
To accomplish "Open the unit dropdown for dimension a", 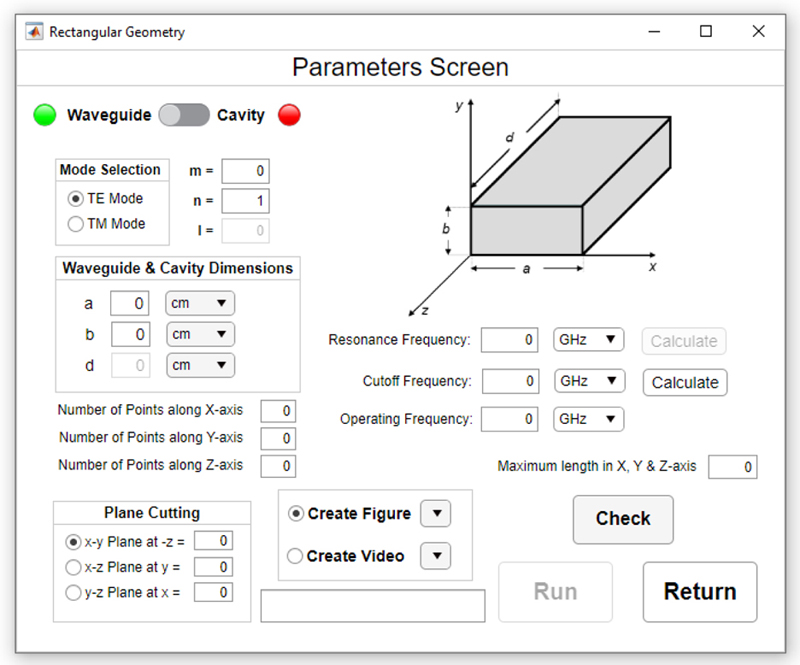I will coord(200,303).
